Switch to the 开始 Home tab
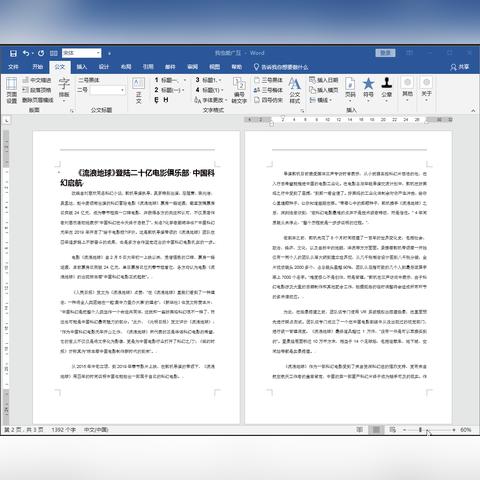 click(38, 67)
